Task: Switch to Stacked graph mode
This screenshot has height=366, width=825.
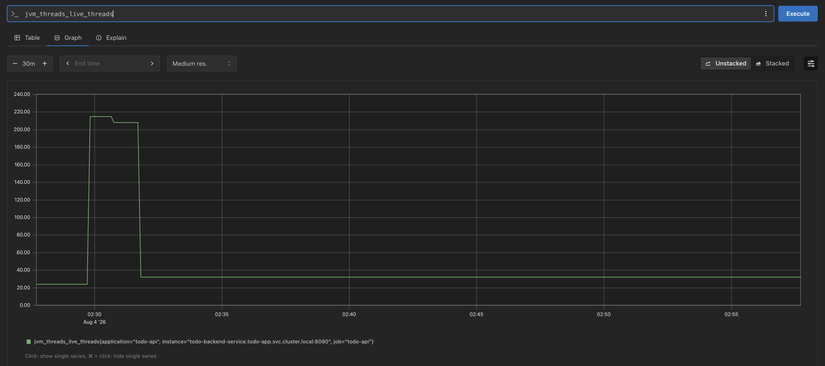Action: point(772,64)
